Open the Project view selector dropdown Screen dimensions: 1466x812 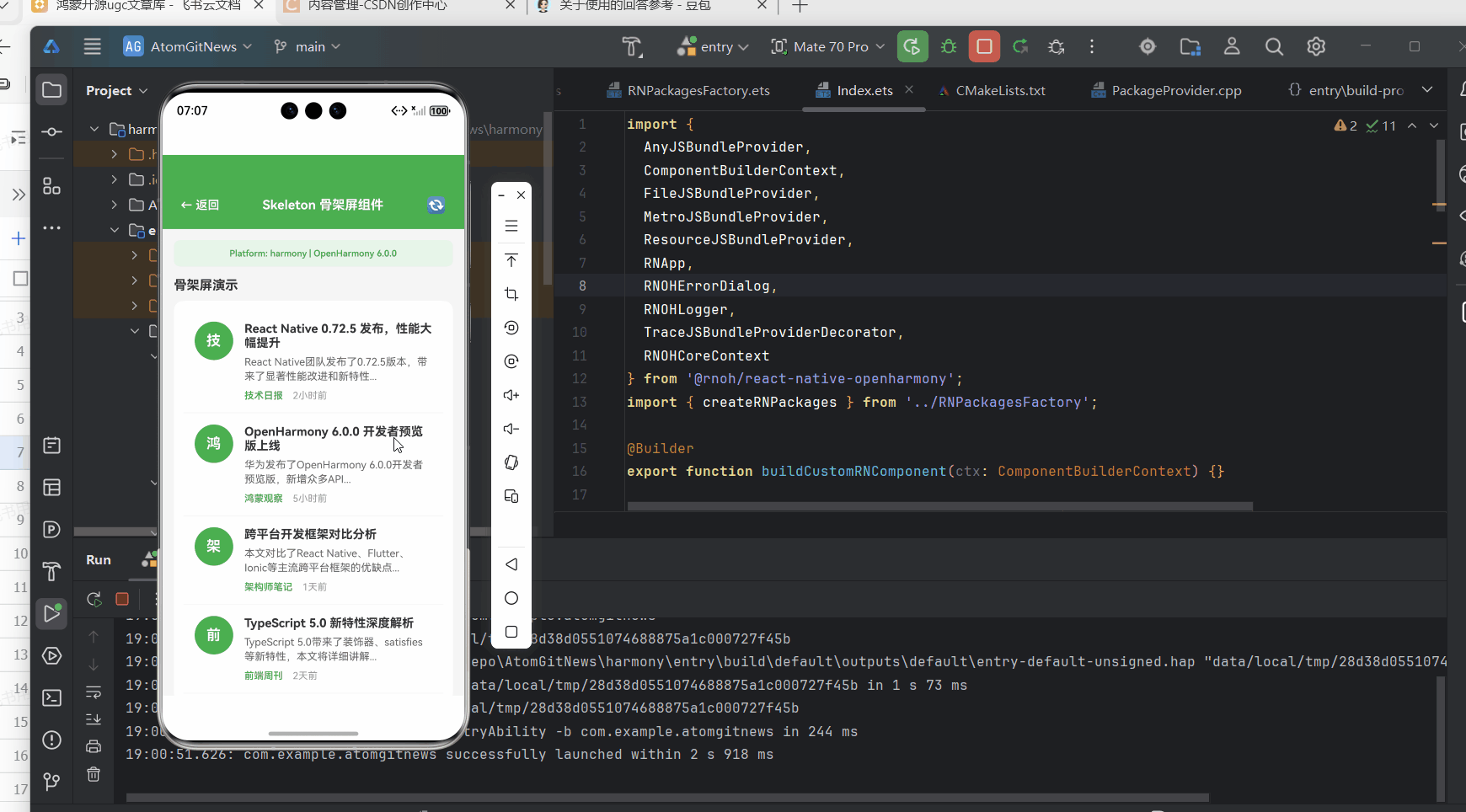pos(117,90)
